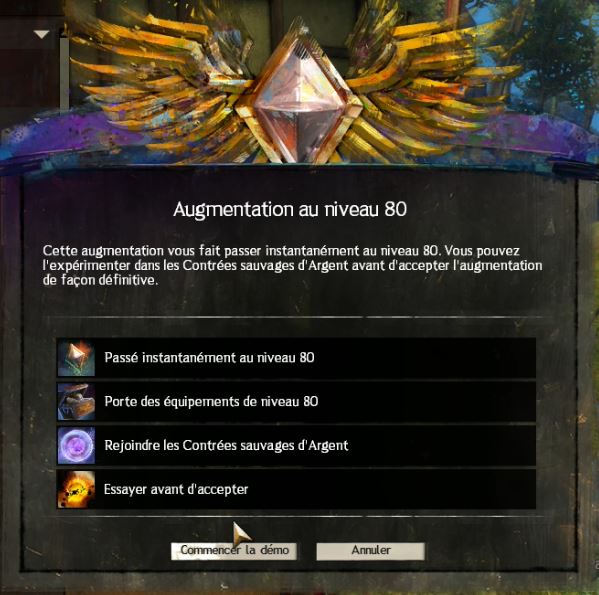Select 'Passé instantanément au niveau 80' row

tap(296, 358)
